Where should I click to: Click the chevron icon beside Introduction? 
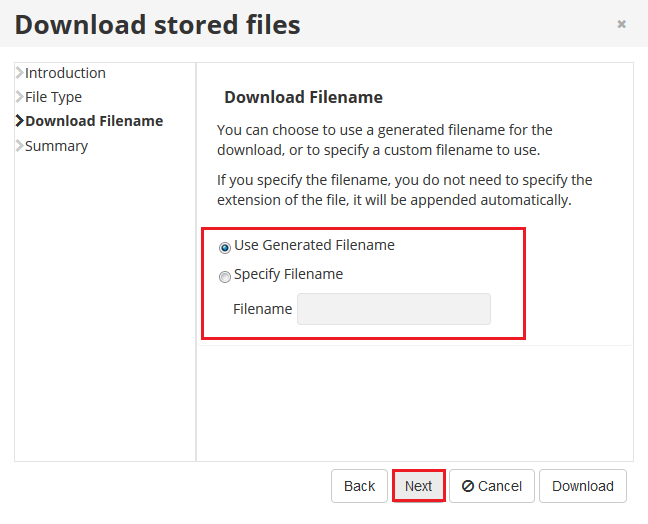(19, 73)
